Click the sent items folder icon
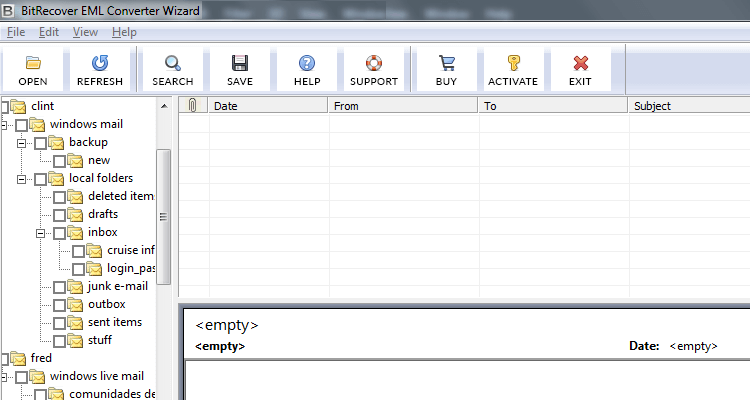750x400 pixels. (75, 322)
